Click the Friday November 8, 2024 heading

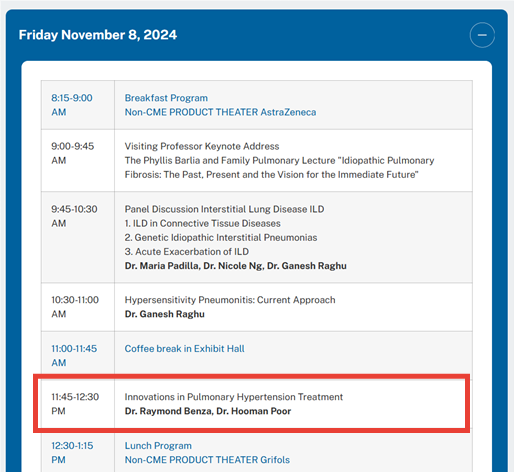pyautogui.click(x=98, y=35)
